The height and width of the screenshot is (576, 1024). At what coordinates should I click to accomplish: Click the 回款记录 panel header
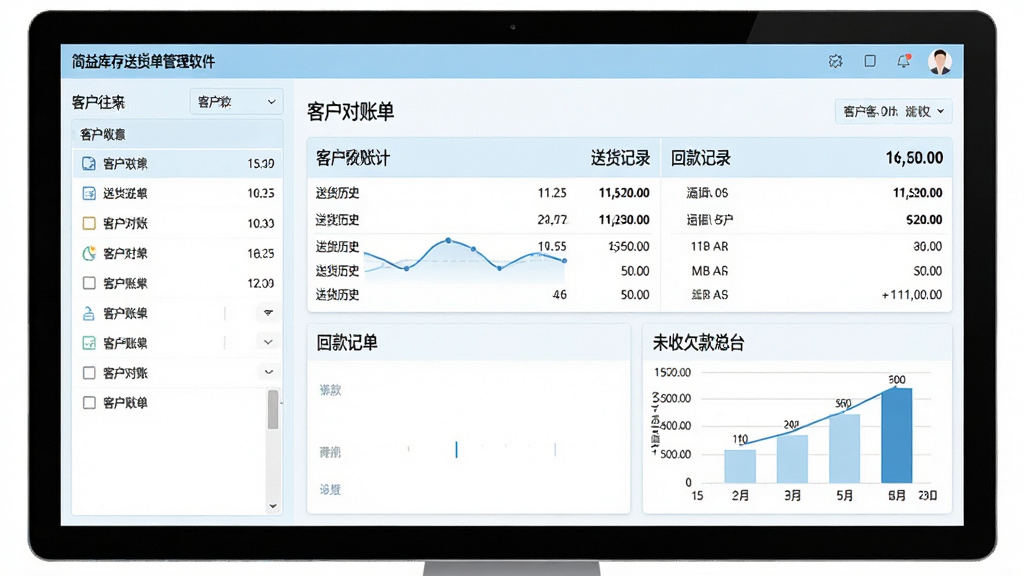(x=701, y=158)
